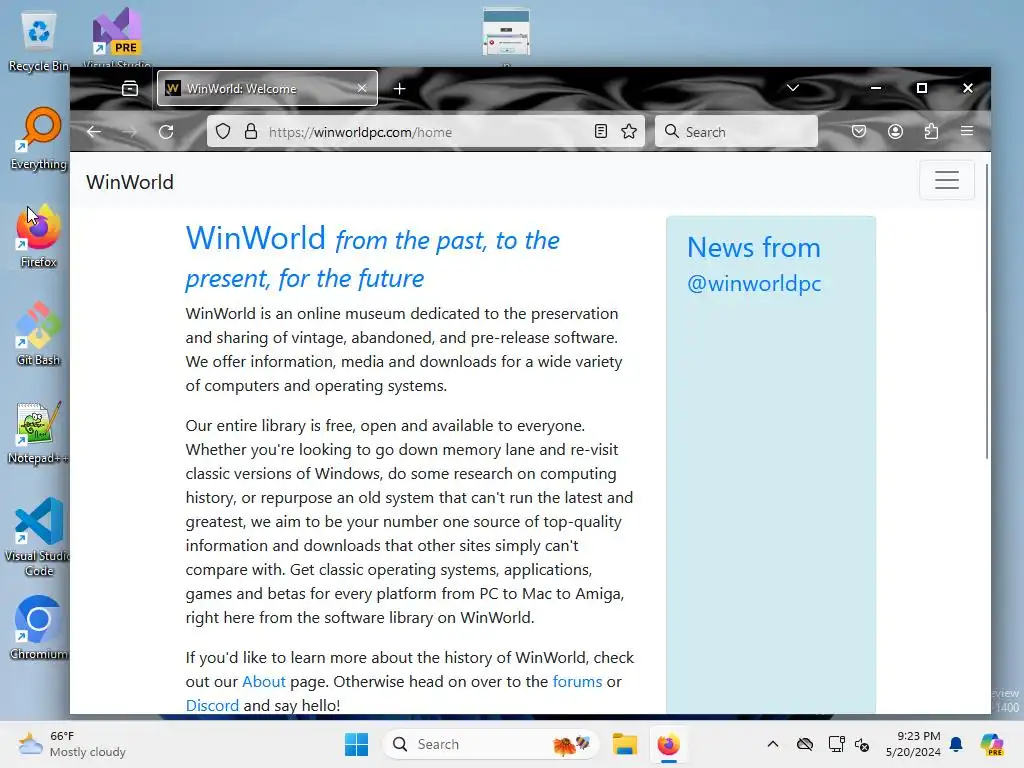Screen dimensions: 1024x768
Task: Open the Discord link
Action: tap(212, 706)
